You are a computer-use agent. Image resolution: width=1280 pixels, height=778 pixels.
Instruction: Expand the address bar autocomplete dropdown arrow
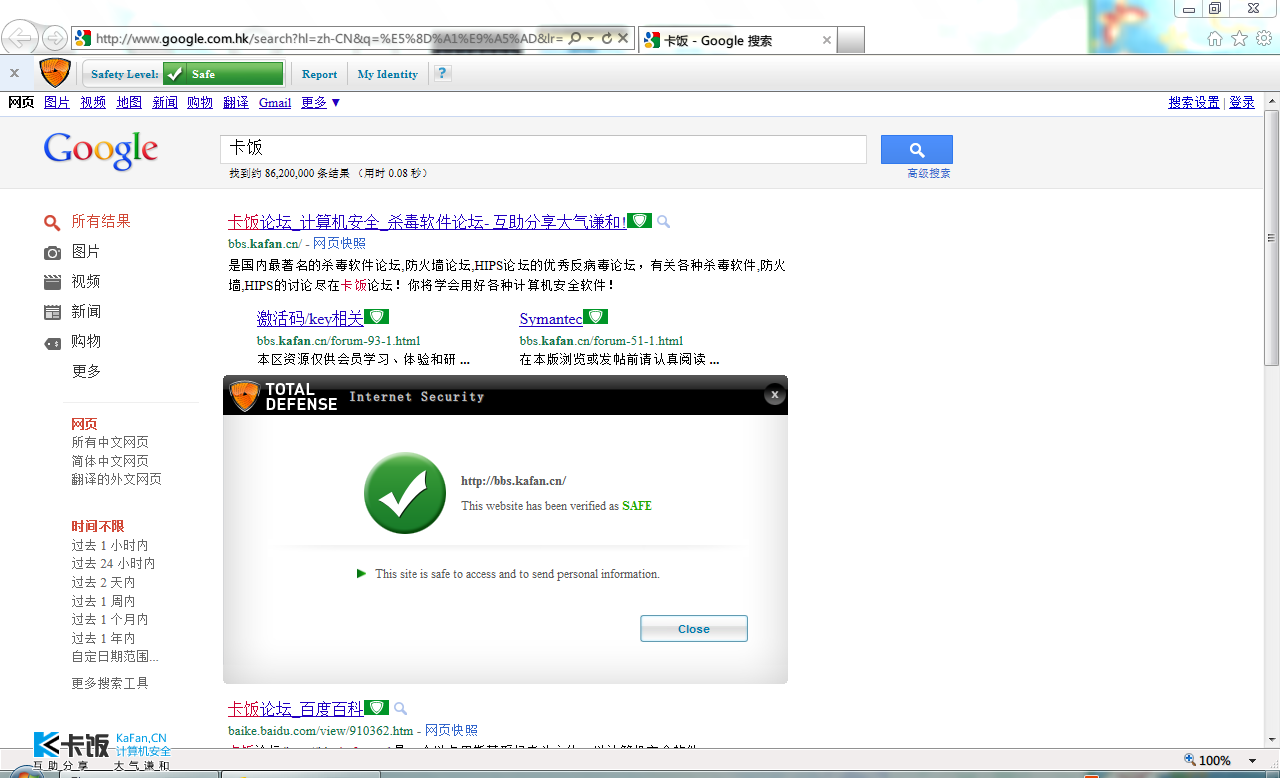point(591,38)
